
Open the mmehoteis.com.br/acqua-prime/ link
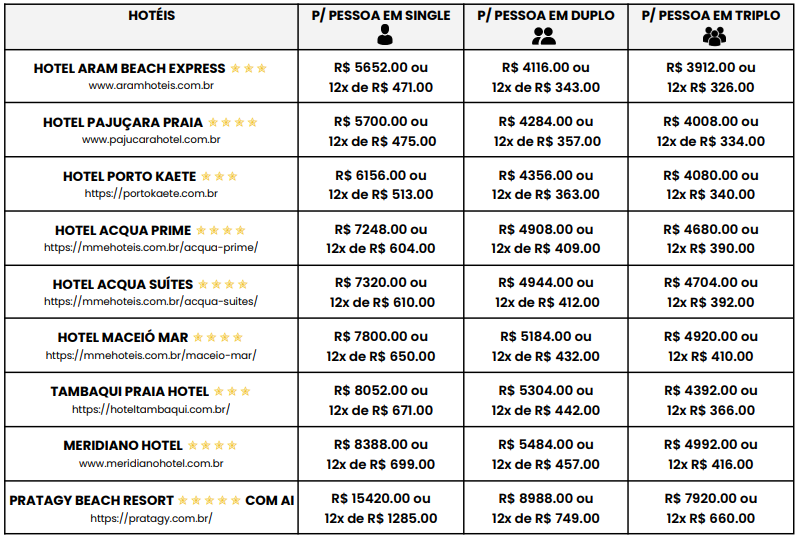click(x=151, y=248)
